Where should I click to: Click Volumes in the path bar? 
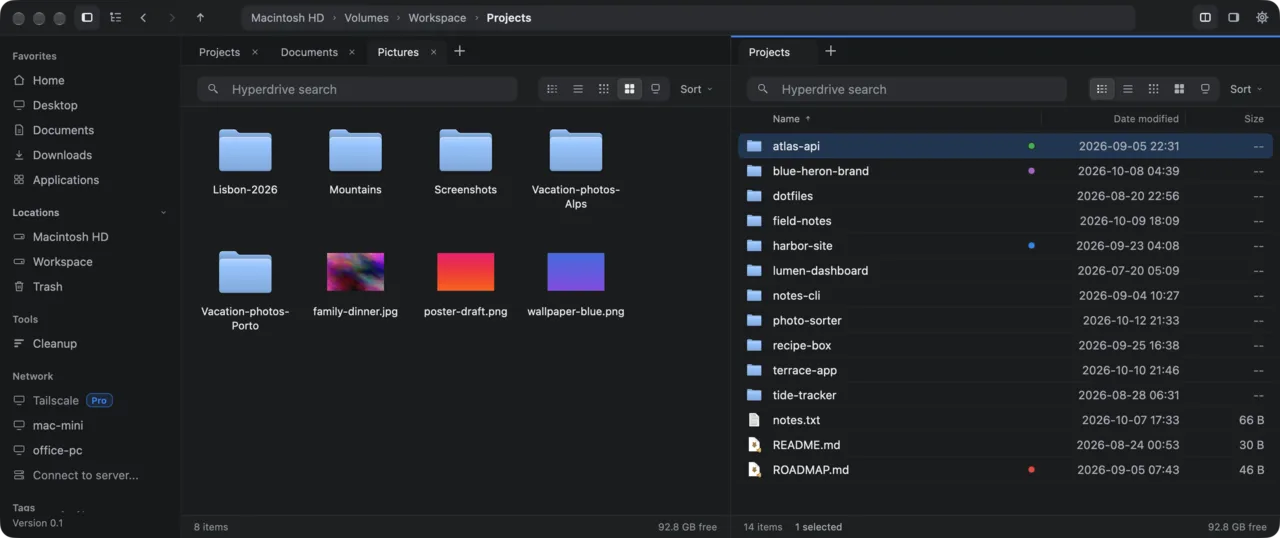point(367,18)
